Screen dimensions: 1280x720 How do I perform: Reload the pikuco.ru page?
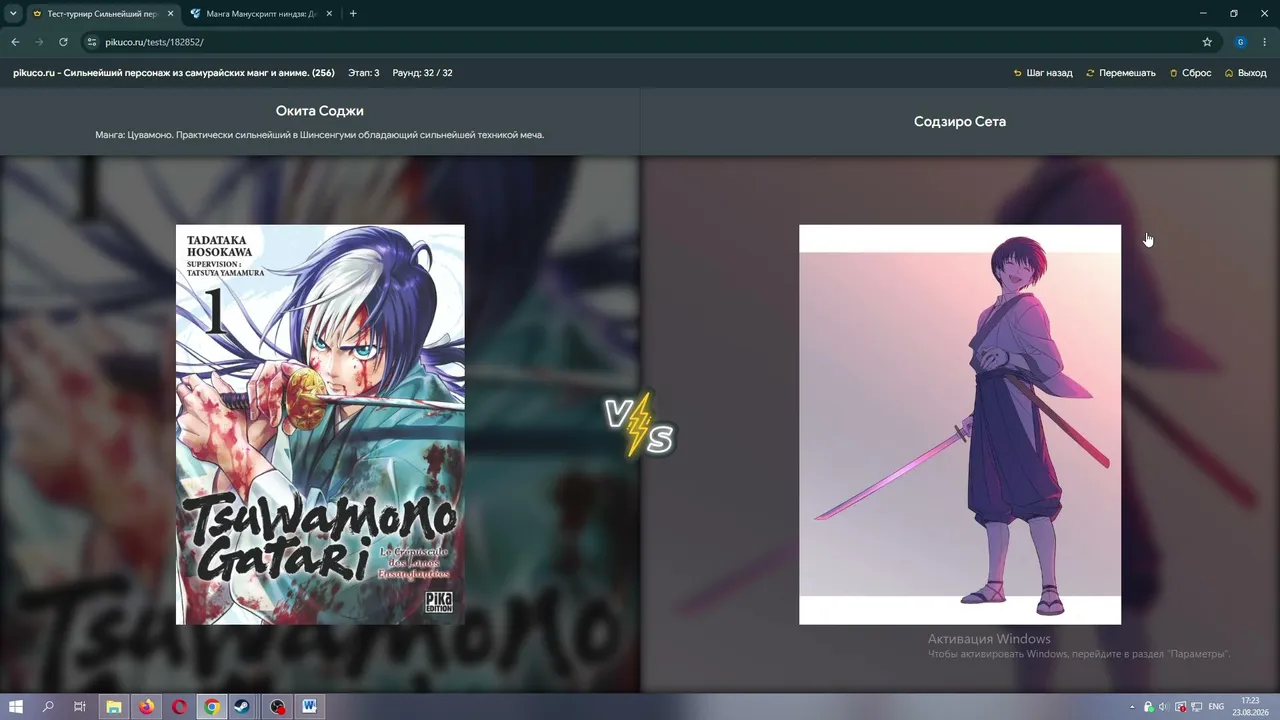pyautogui.click(x=63, y=42)
